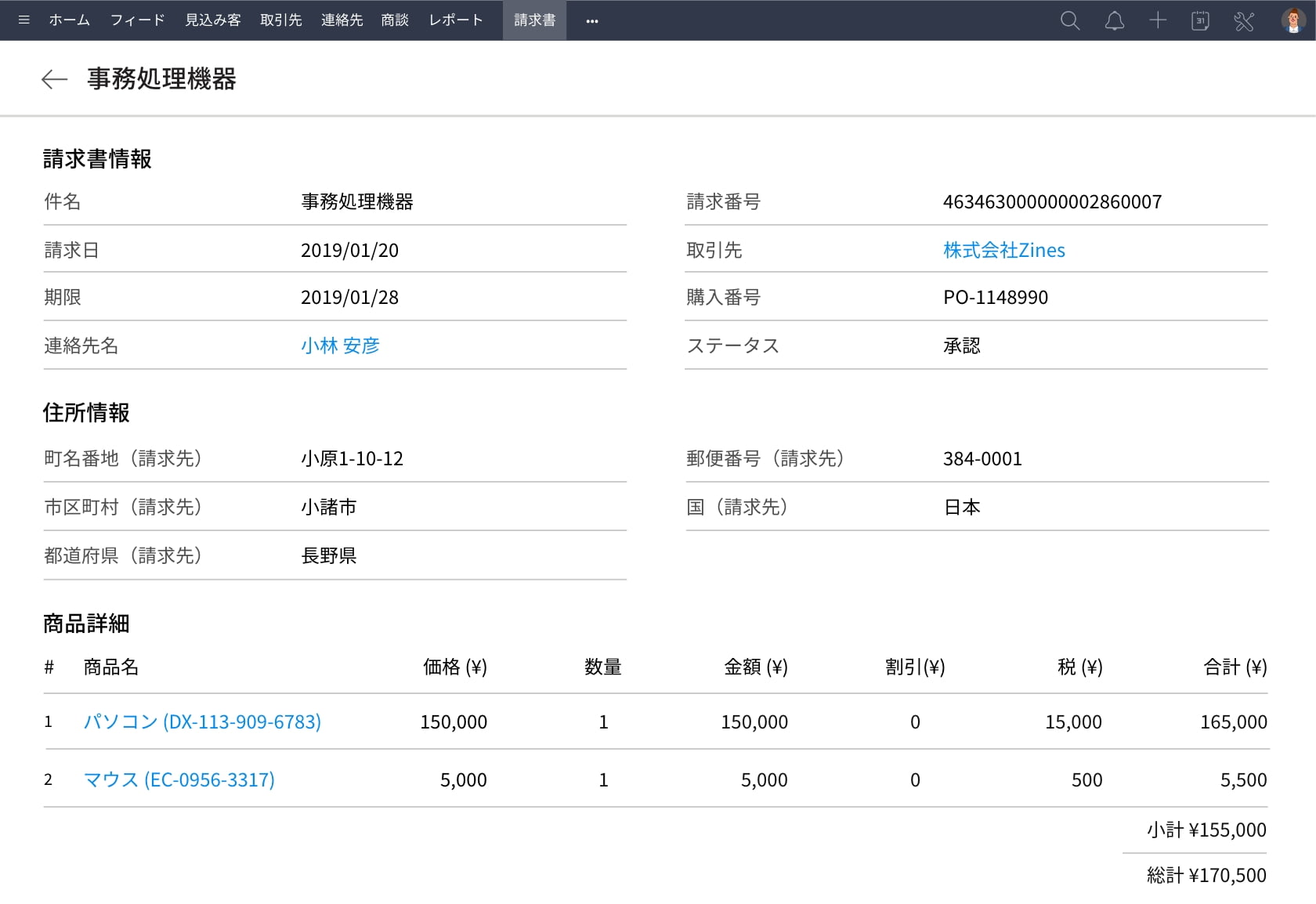Click the invoice number 46346300000002860007 value
The height and width of the screenshot is (904, 1316).
click(1052, 202)
